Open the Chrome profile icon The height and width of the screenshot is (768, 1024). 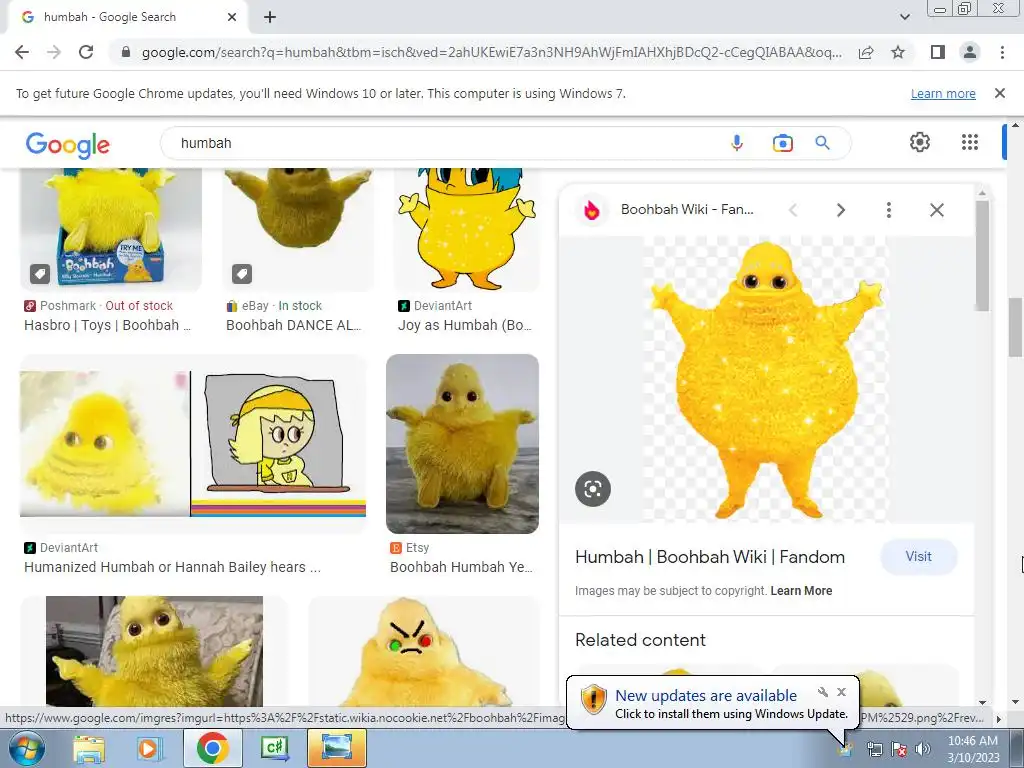(x=970, y=52)
